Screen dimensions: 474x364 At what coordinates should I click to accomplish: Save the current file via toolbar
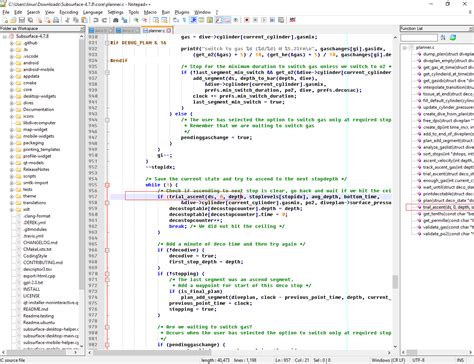22,20
